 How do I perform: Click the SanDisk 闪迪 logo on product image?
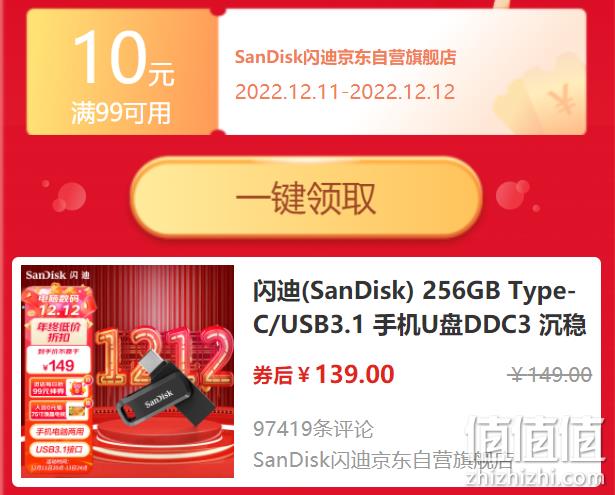[x=58, y=275]
